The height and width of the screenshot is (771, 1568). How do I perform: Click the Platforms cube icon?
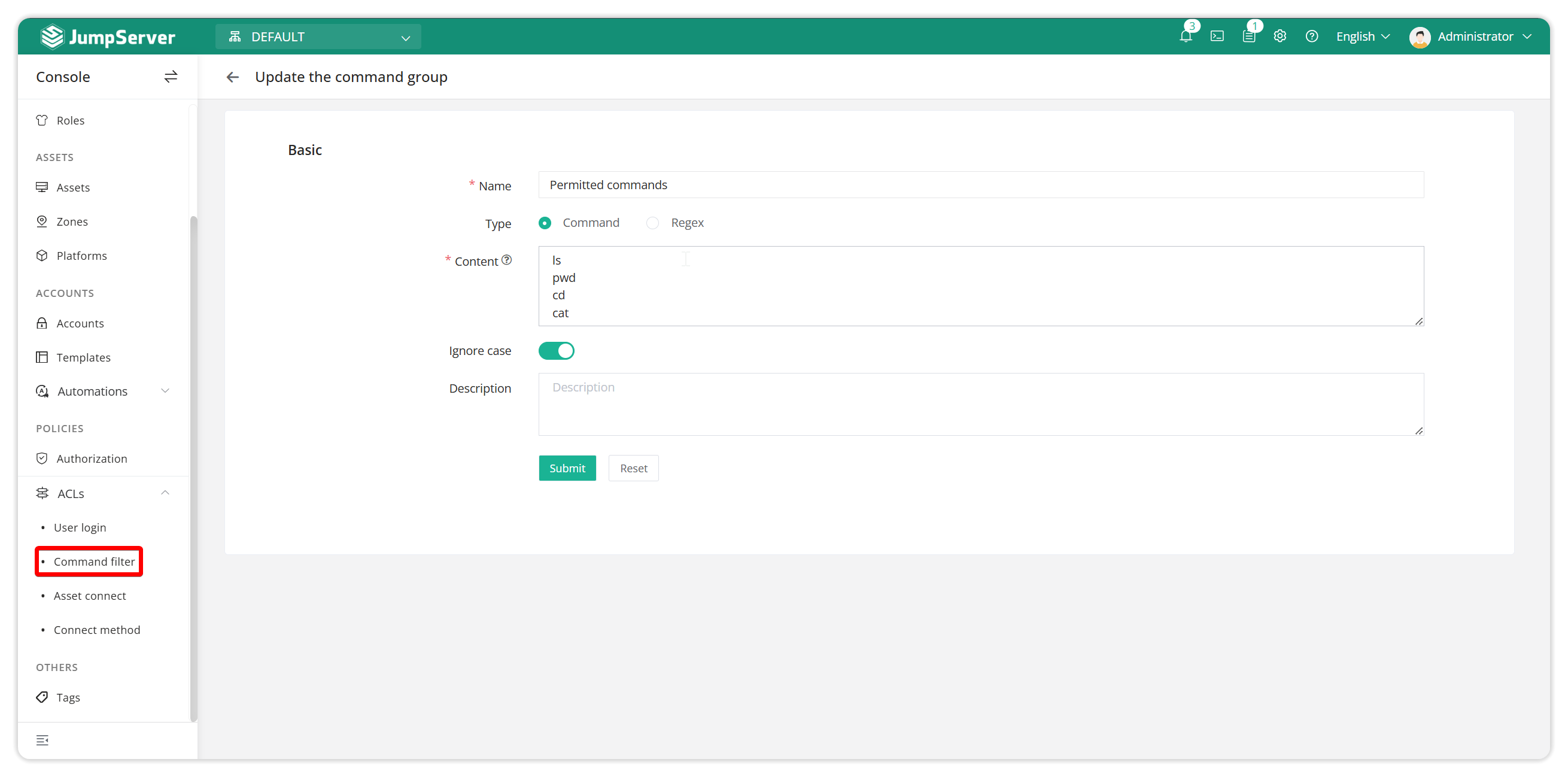tap(42, 255)
